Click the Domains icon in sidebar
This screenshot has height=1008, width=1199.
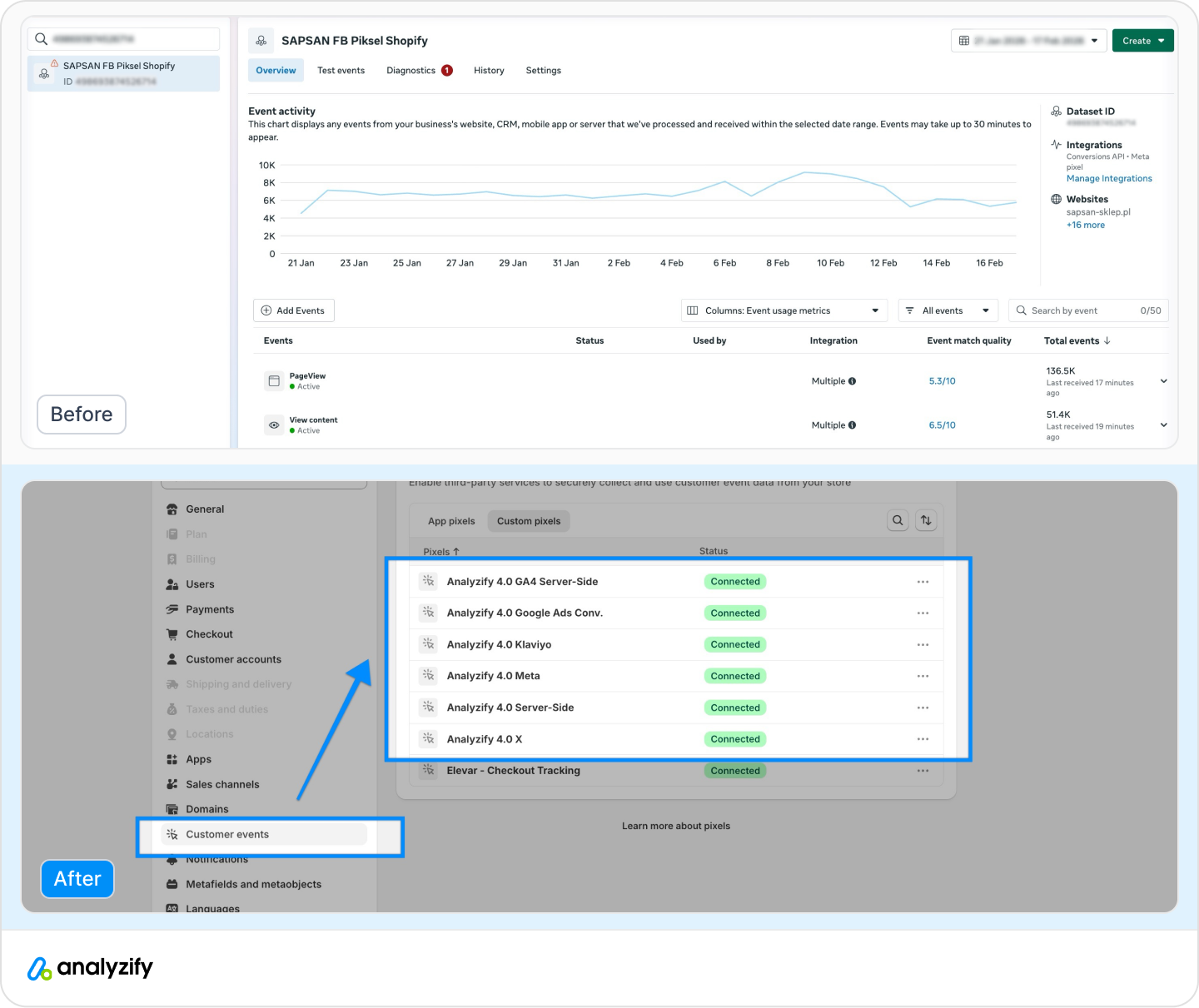[x=172, y=809]
